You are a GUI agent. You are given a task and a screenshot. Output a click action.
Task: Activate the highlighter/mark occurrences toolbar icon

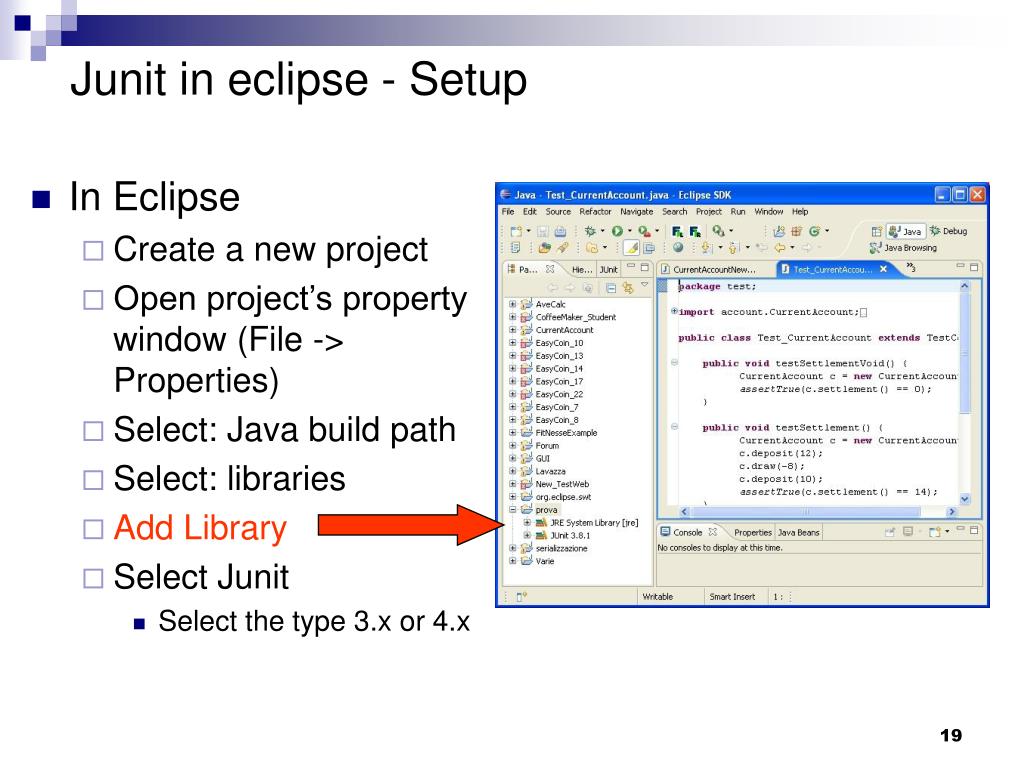[x=630, y=246]
